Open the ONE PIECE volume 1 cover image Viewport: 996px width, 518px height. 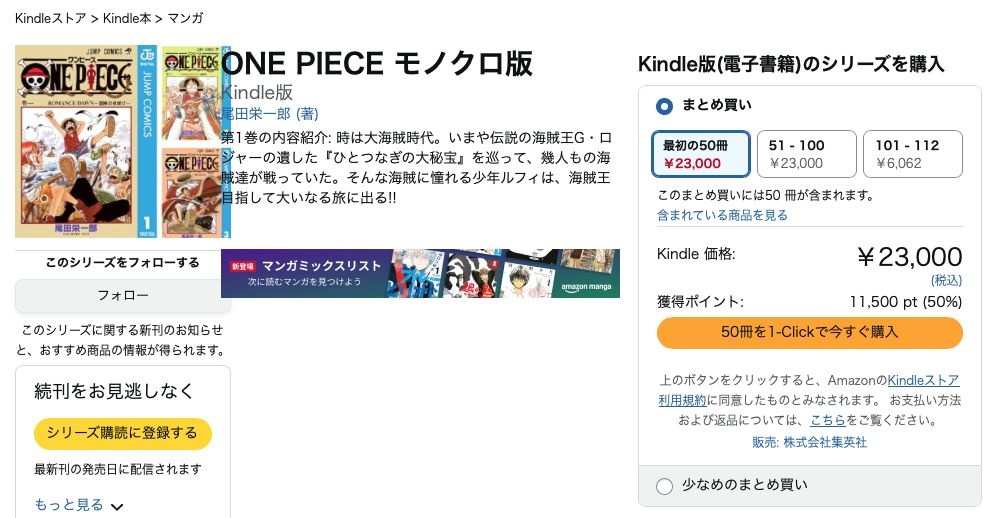(87, 140)
